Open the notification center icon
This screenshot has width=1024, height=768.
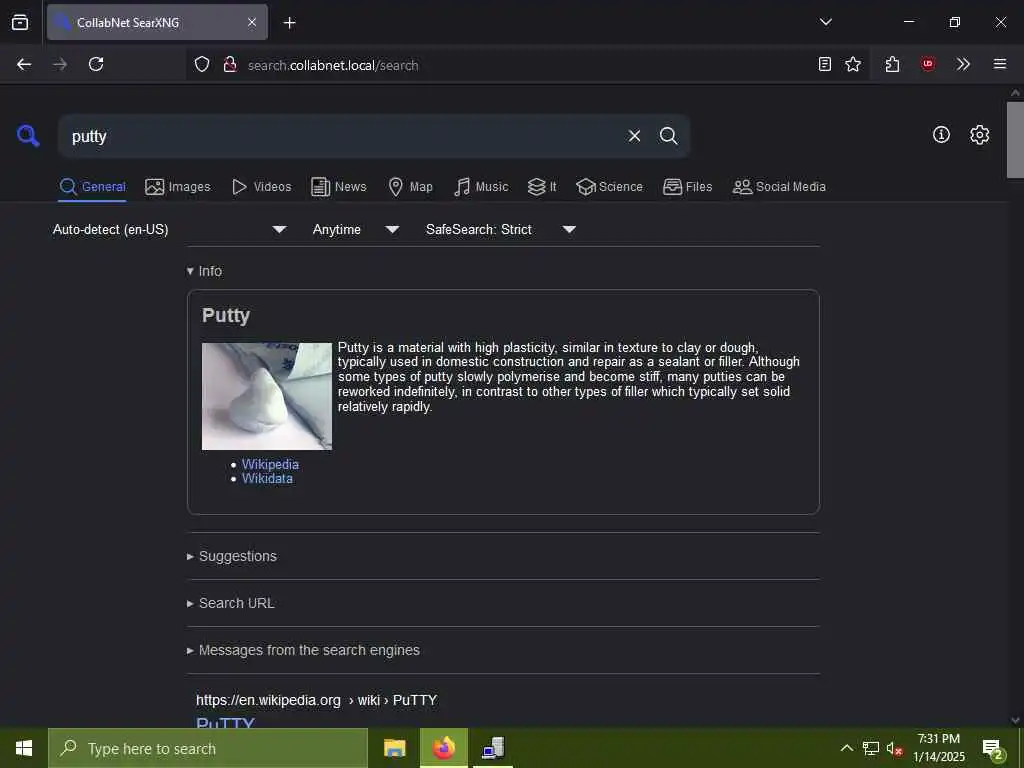pos(992,749)
